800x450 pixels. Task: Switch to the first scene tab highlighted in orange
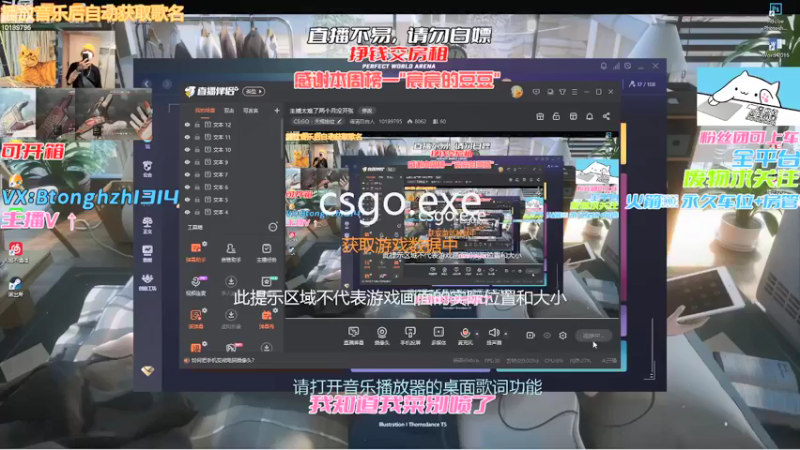205,110
